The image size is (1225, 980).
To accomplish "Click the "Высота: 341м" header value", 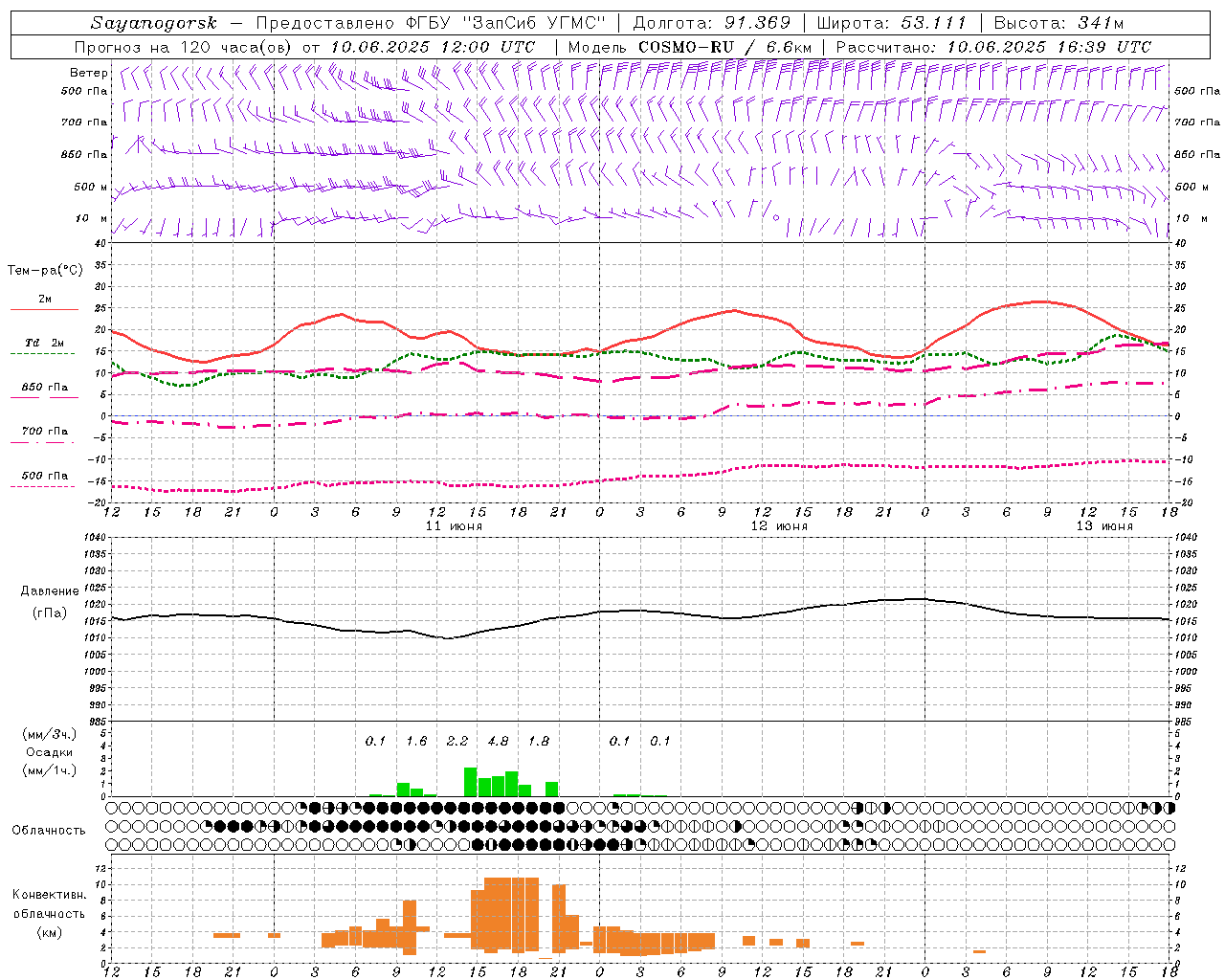I will point(1059,23).
